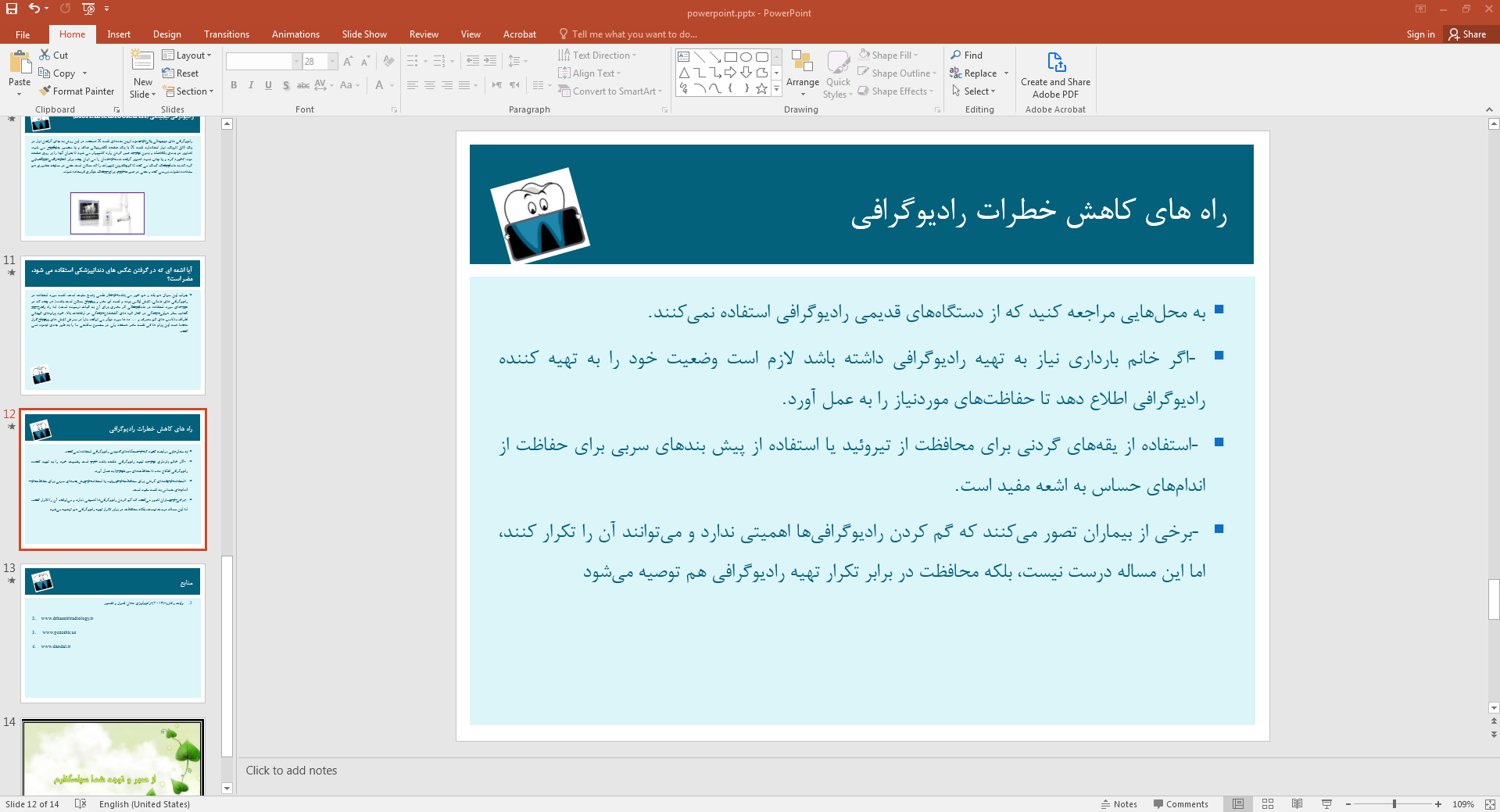
Task: Decrease the font size
Action: pyautogui.click(x=365, y=61)
